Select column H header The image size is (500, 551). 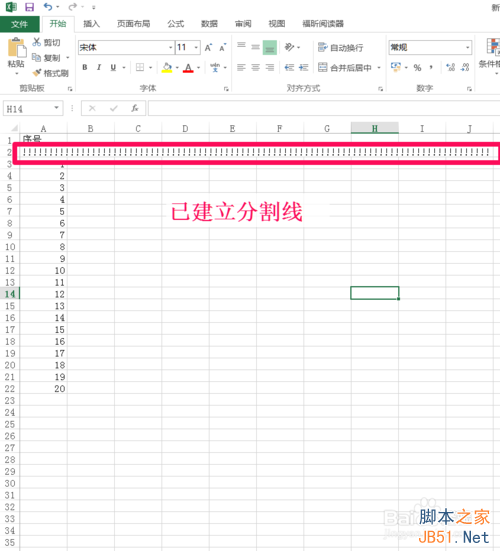tap(375, 129)
